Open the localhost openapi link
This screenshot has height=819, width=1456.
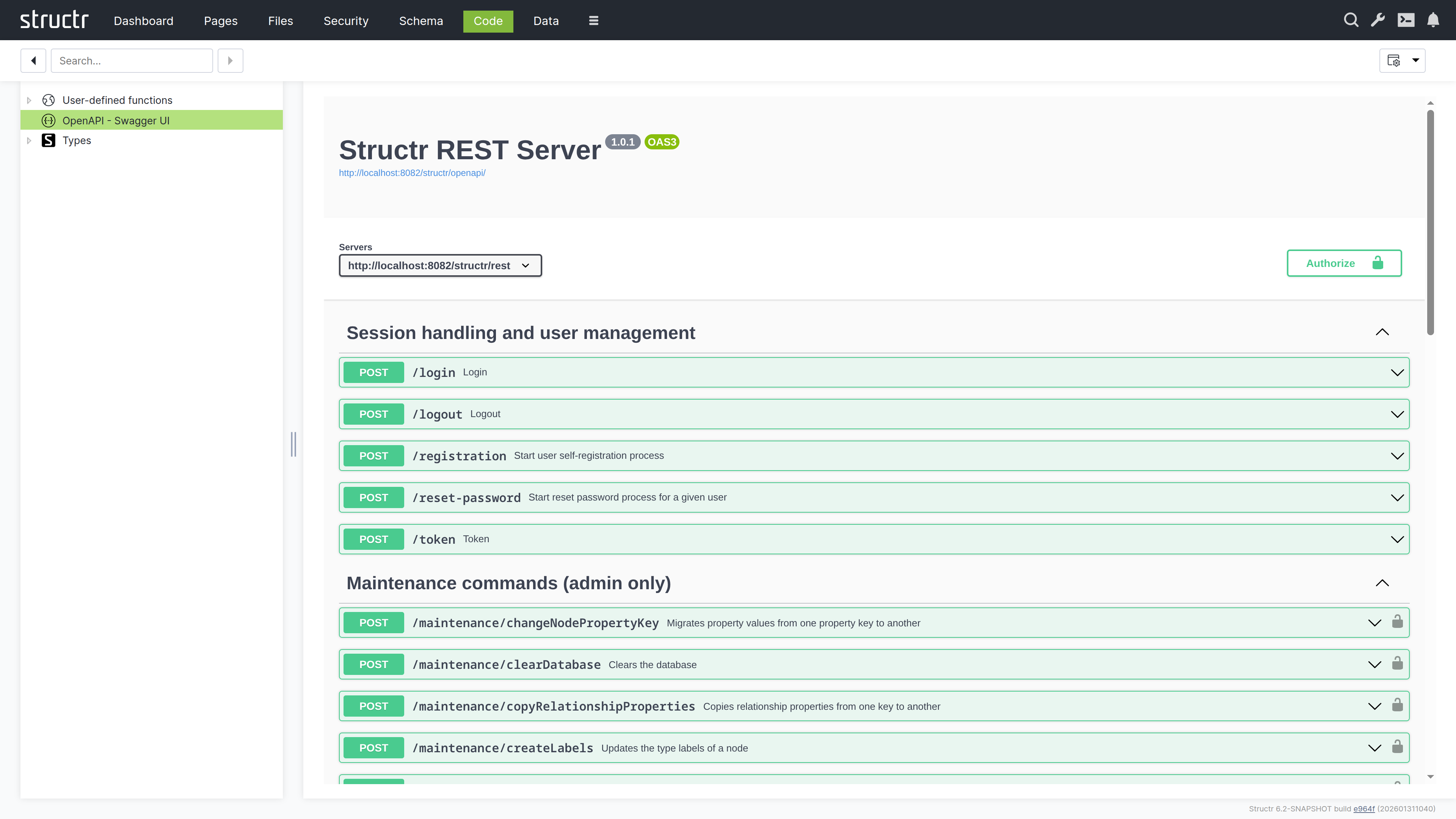tap(412, 173)
